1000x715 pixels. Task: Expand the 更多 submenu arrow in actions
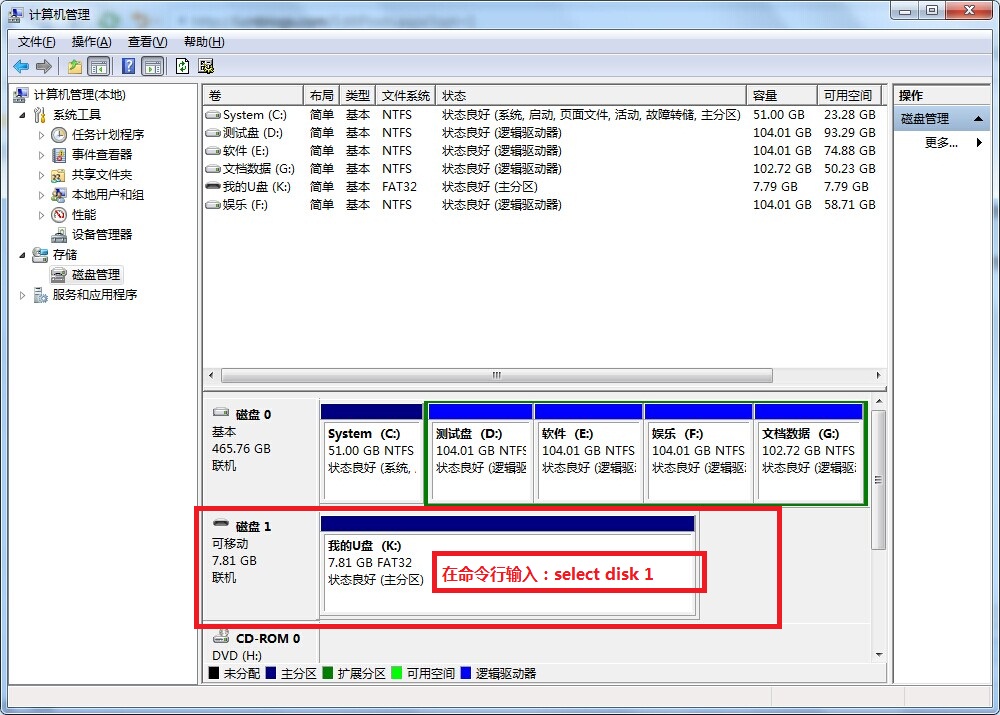pos(978,143)
